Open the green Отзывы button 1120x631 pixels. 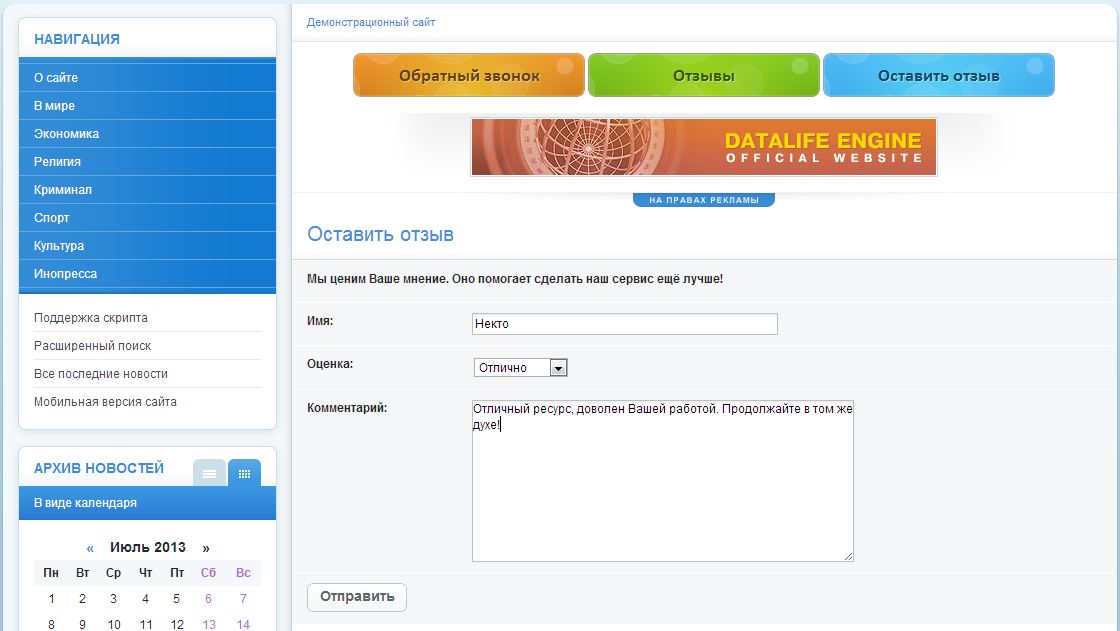point(703,76)
